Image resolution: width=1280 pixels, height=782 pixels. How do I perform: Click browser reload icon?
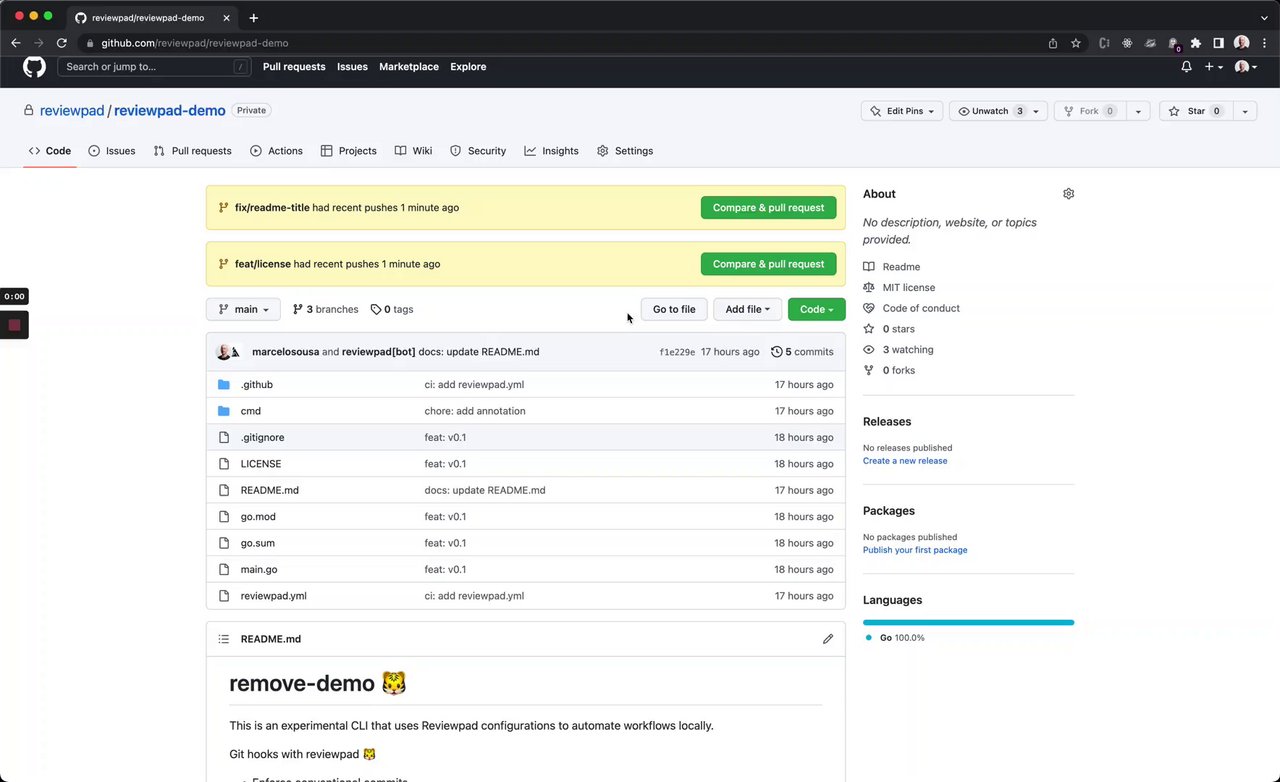[x=61, y=43]
